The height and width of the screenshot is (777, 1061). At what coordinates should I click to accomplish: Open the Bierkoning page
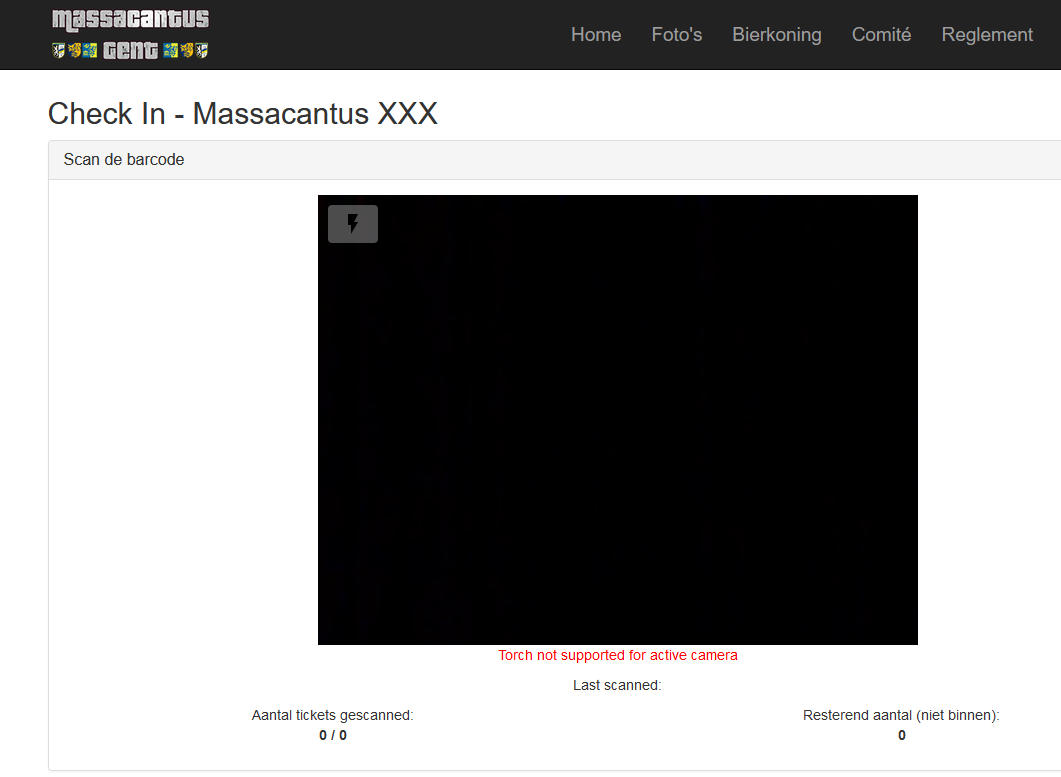click(x=776, y=35)
